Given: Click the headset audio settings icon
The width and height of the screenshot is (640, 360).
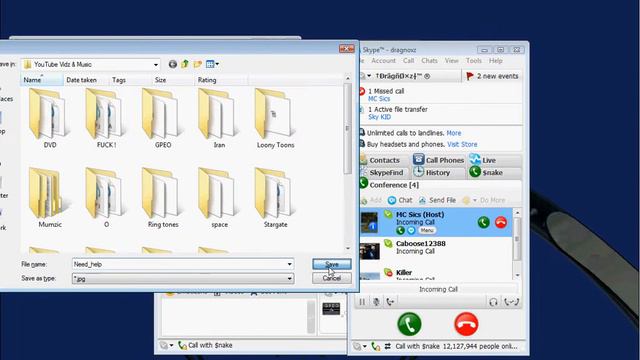Looking at the screenshot, I should [493, 302].
